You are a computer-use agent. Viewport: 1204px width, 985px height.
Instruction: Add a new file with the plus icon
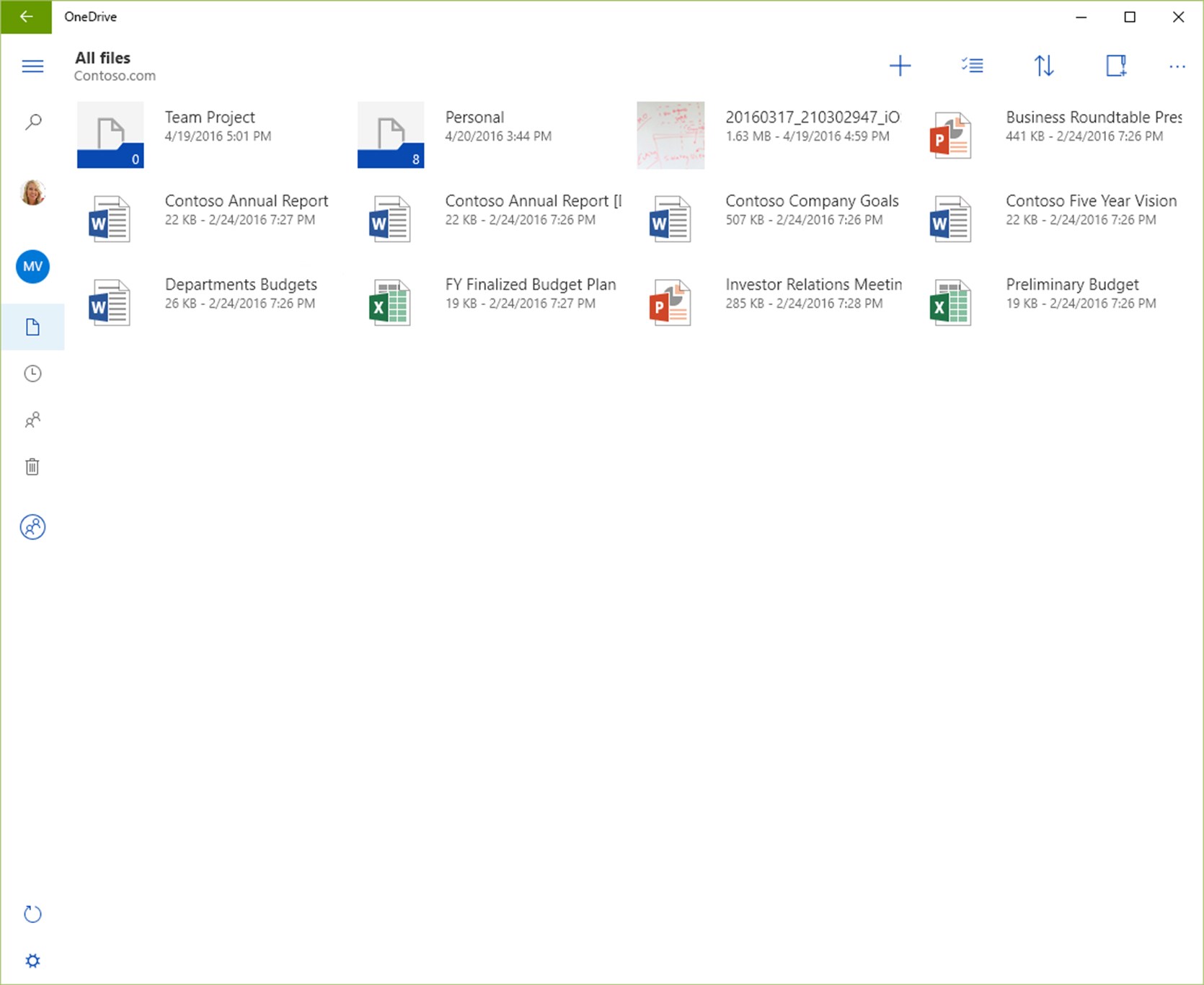[901, 66]
